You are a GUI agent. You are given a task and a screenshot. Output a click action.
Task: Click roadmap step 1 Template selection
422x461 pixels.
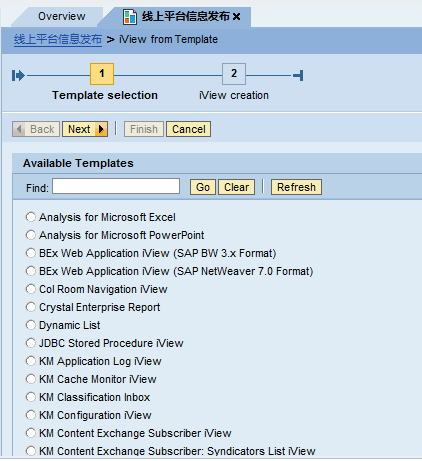pos(102,74)
